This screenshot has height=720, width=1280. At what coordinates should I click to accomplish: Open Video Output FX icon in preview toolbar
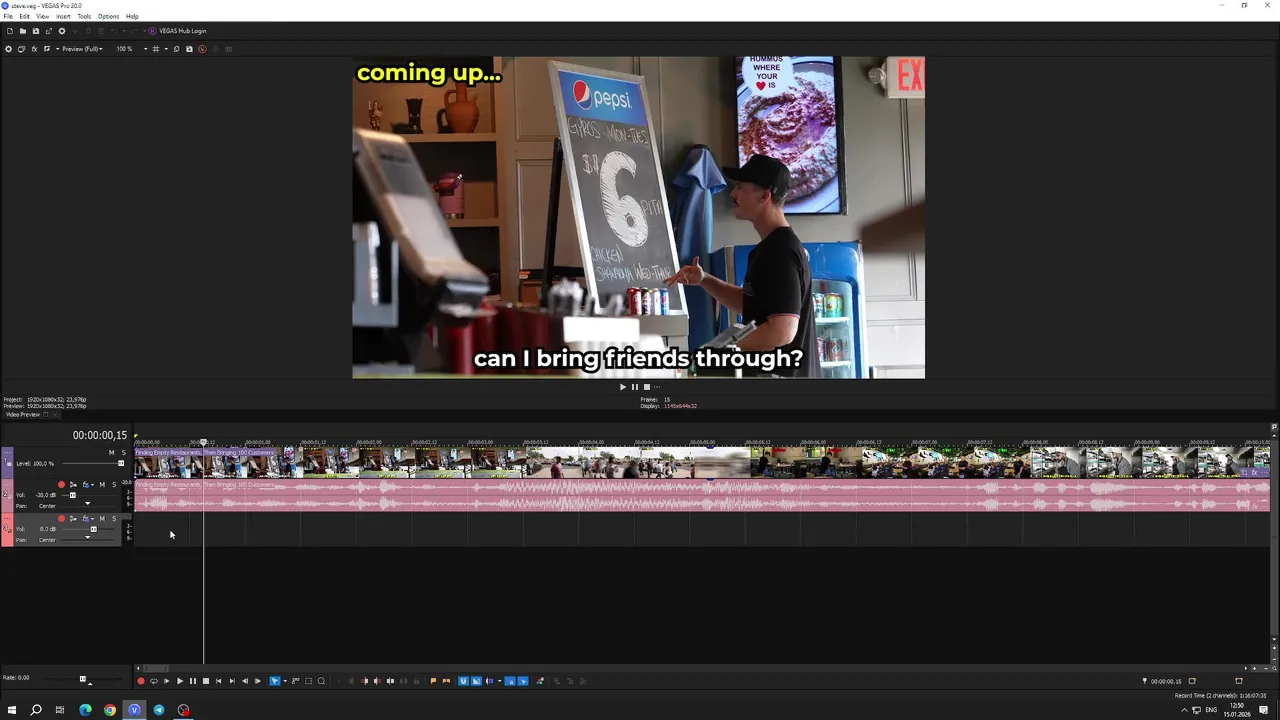point(34,49)
